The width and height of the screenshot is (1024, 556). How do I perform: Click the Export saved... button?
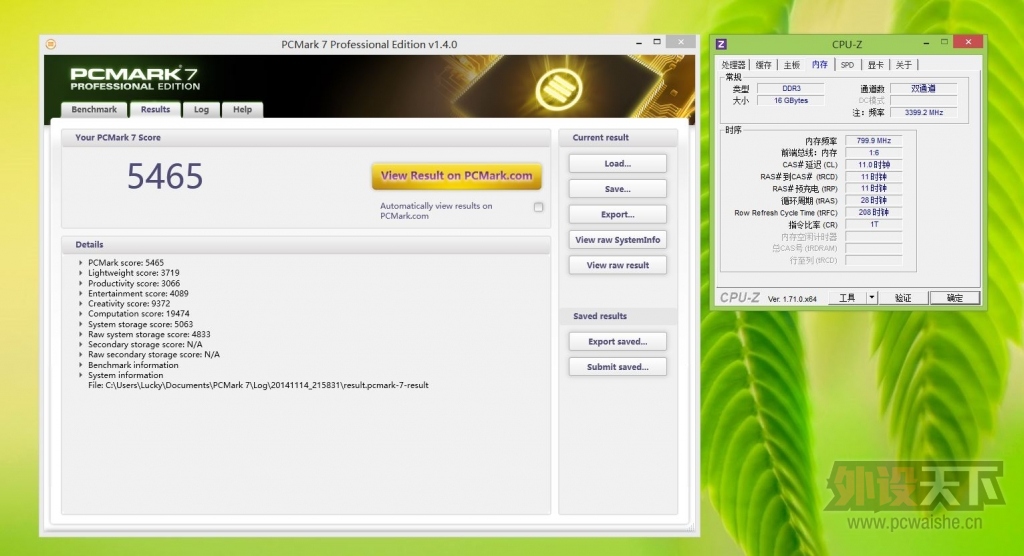point(618,342)
